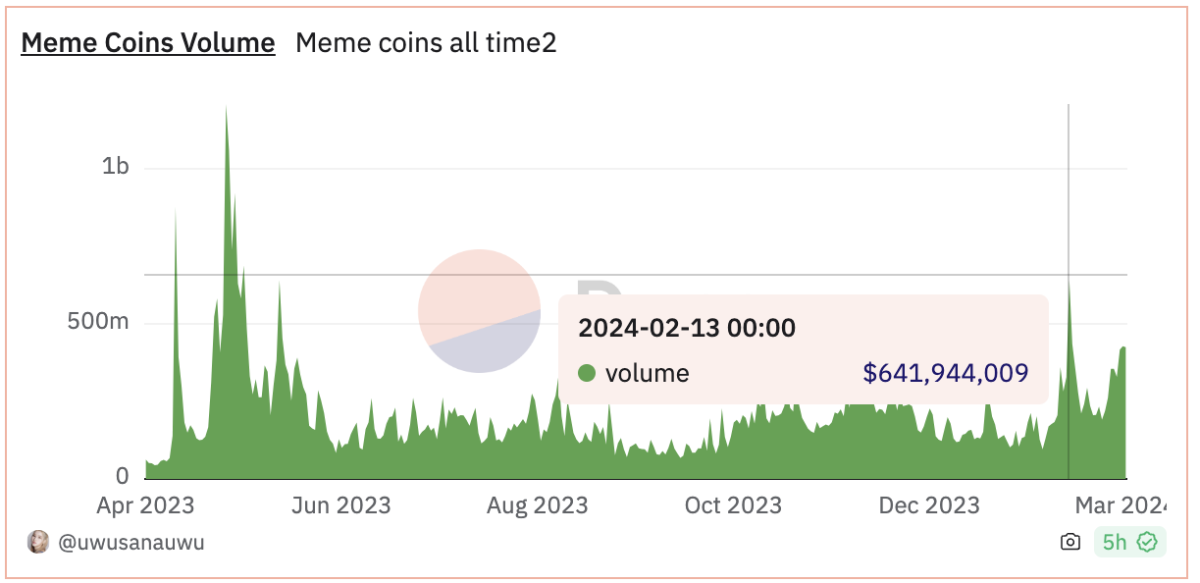Click the camera icon to export the chart
This screenshot has width=1200, height=583.
pyautogui.click(x=1070, y=541)
